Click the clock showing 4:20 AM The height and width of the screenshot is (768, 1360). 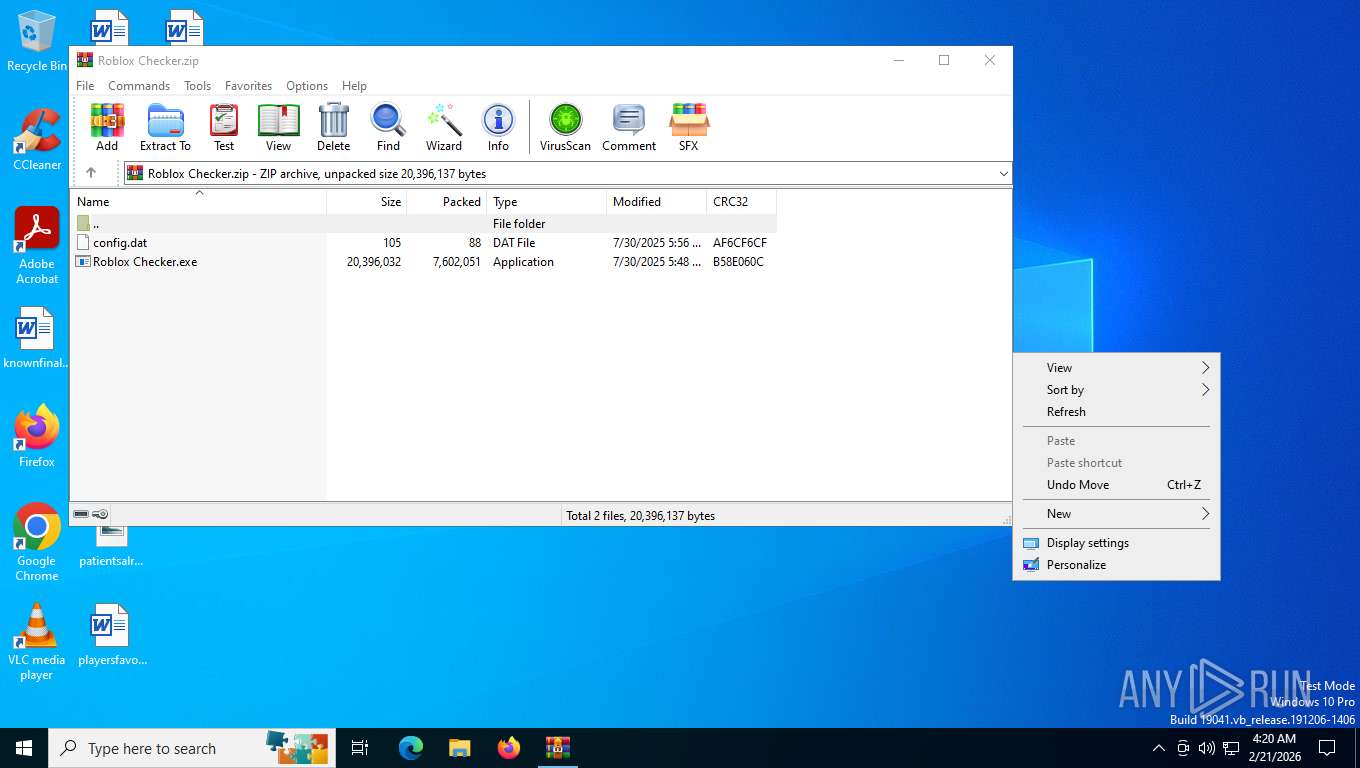coord(1274,739)
